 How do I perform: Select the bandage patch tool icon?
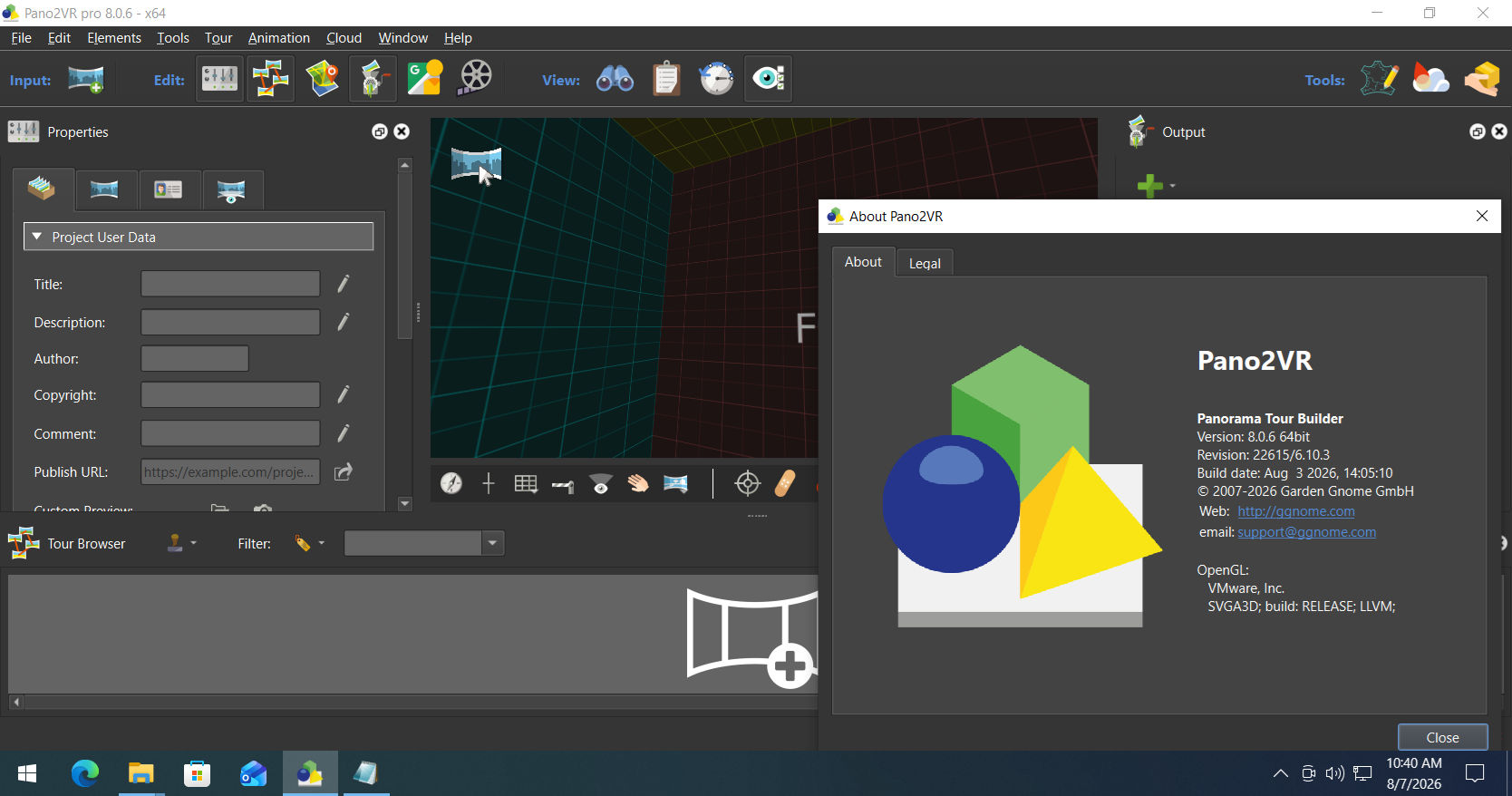(x=785, y=483)
